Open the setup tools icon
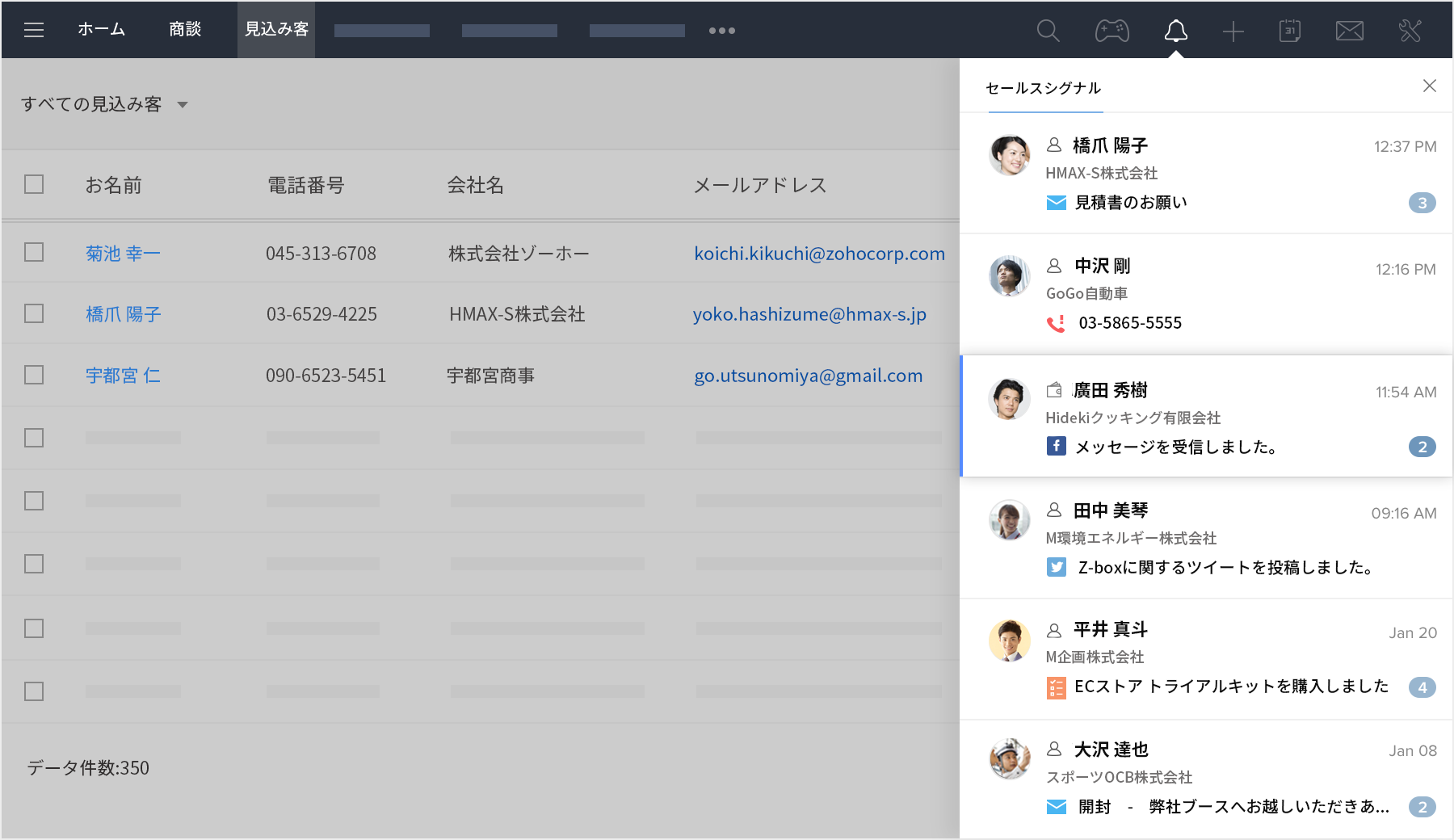This screenshot has width=1454, height=840. [x=1410, y=31]
